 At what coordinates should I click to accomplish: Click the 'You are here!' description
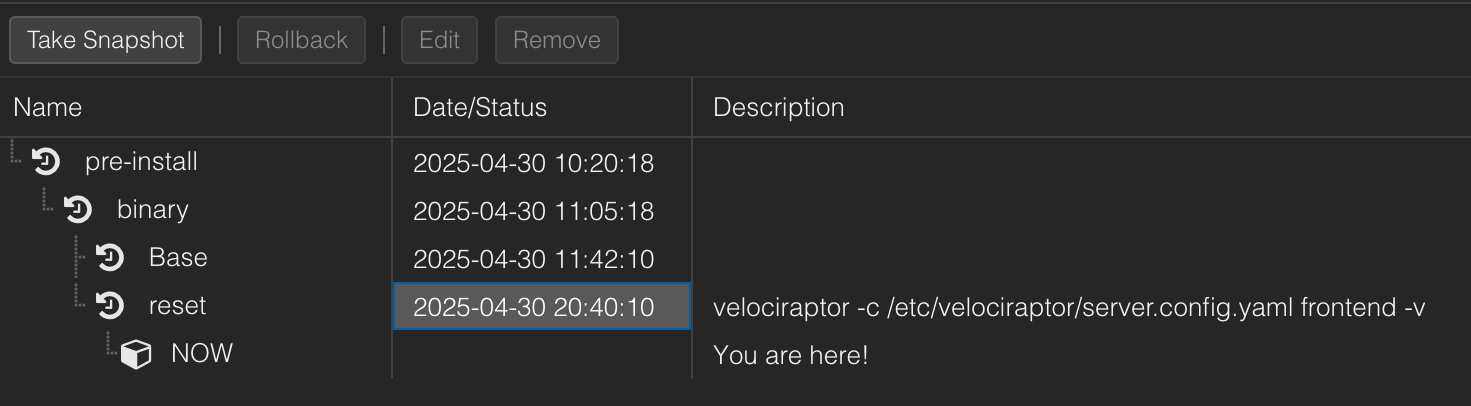click(x=790, y=355)
